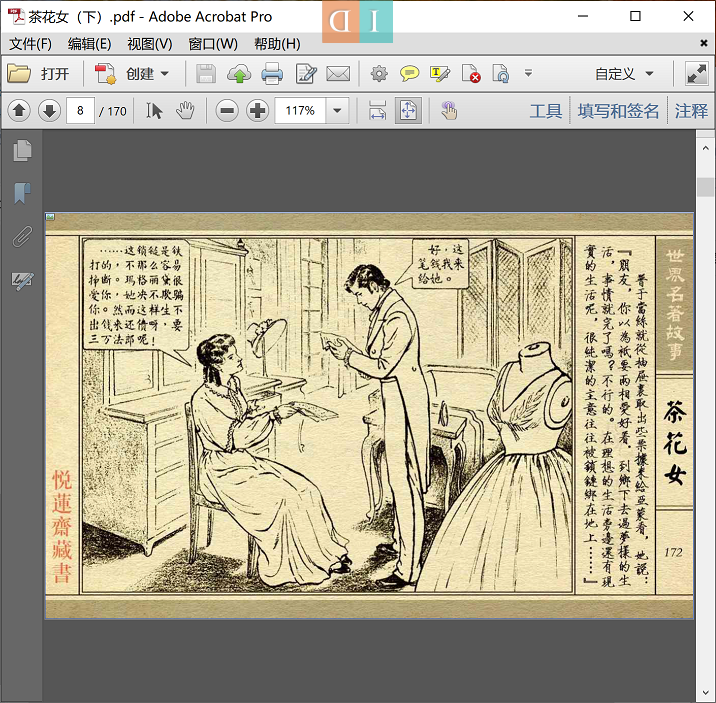This screenshot has height=703, width=716.
Task: Open the 编辑(E) menu
Action: pyautogui.click(x=90, y=44)
